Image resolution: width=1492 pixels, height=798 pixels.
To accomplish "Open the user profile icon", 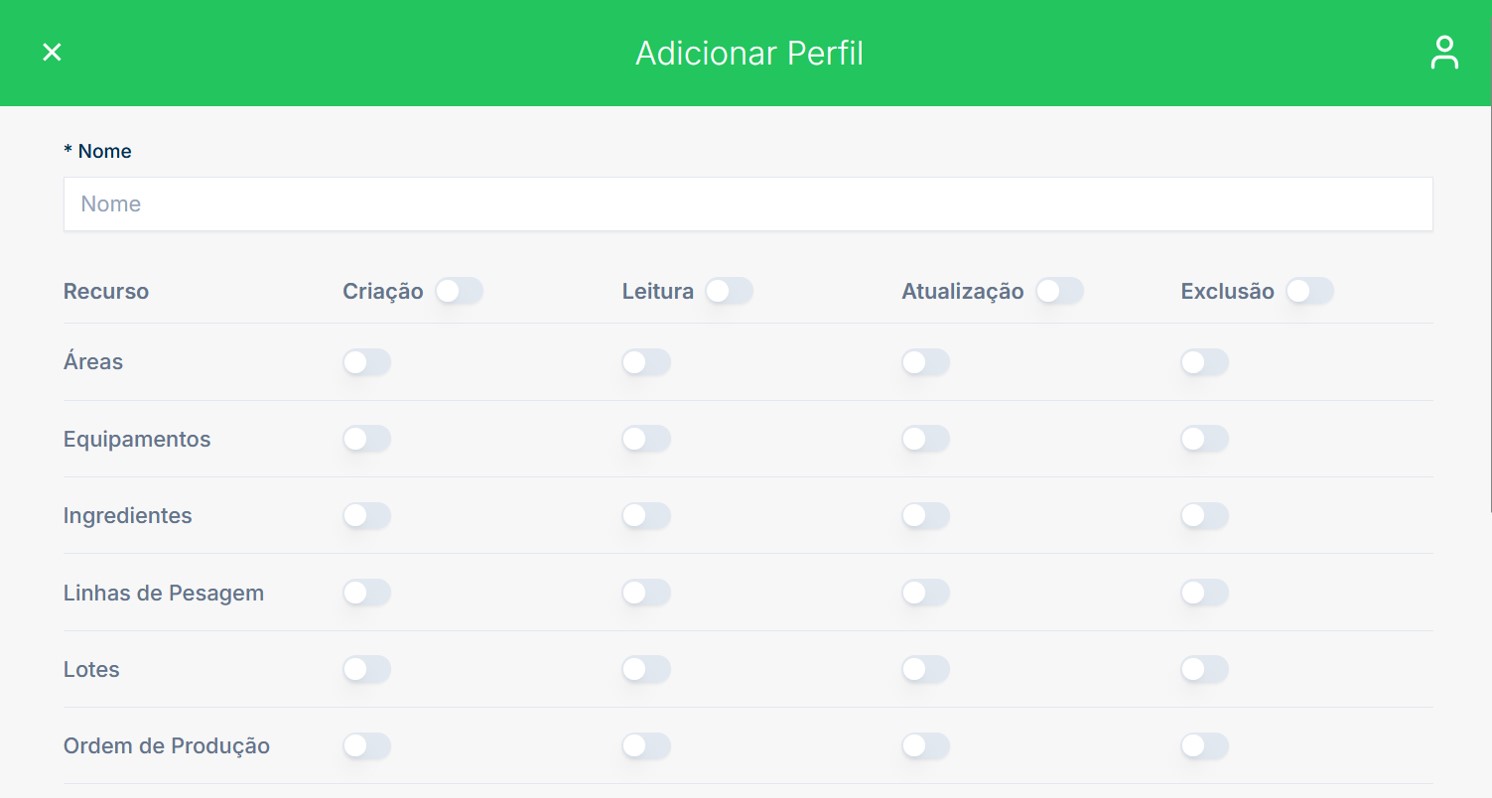I will [x=1444, y=53].
